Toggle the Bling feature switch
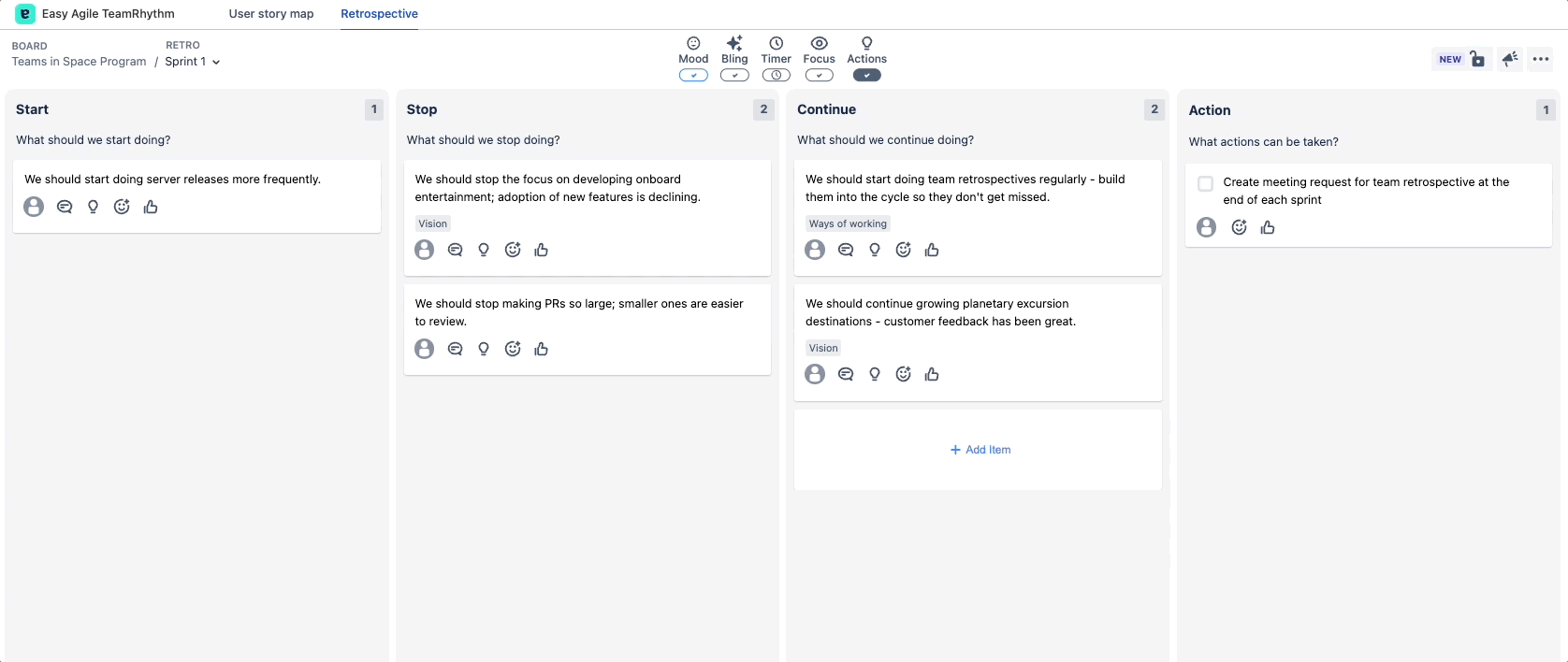 (734, 76)
